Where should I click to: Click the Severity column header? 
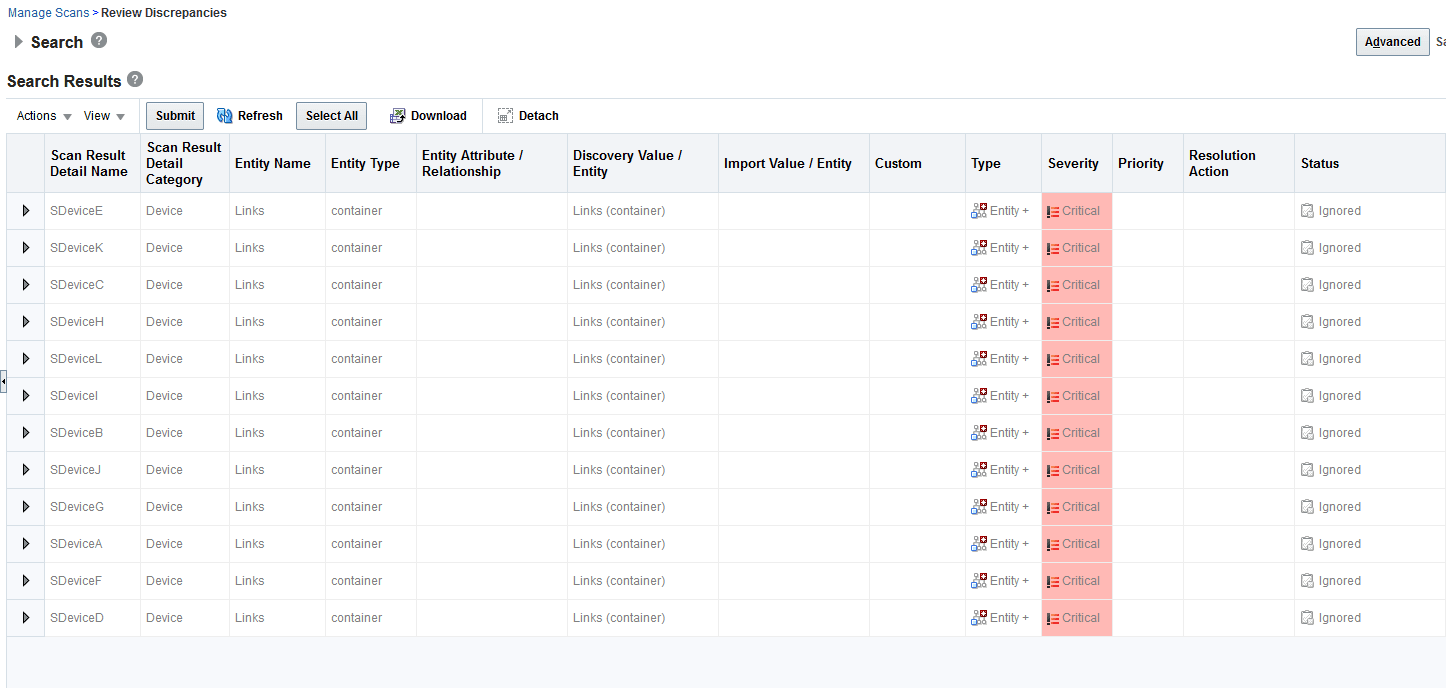pos(1075,163)
